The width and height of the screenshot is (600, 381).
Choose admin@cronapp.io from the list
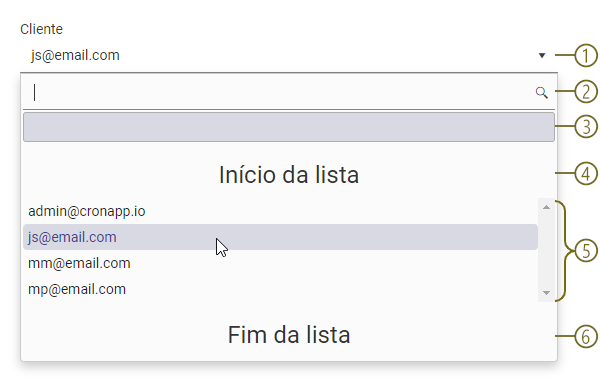(280, 211)
